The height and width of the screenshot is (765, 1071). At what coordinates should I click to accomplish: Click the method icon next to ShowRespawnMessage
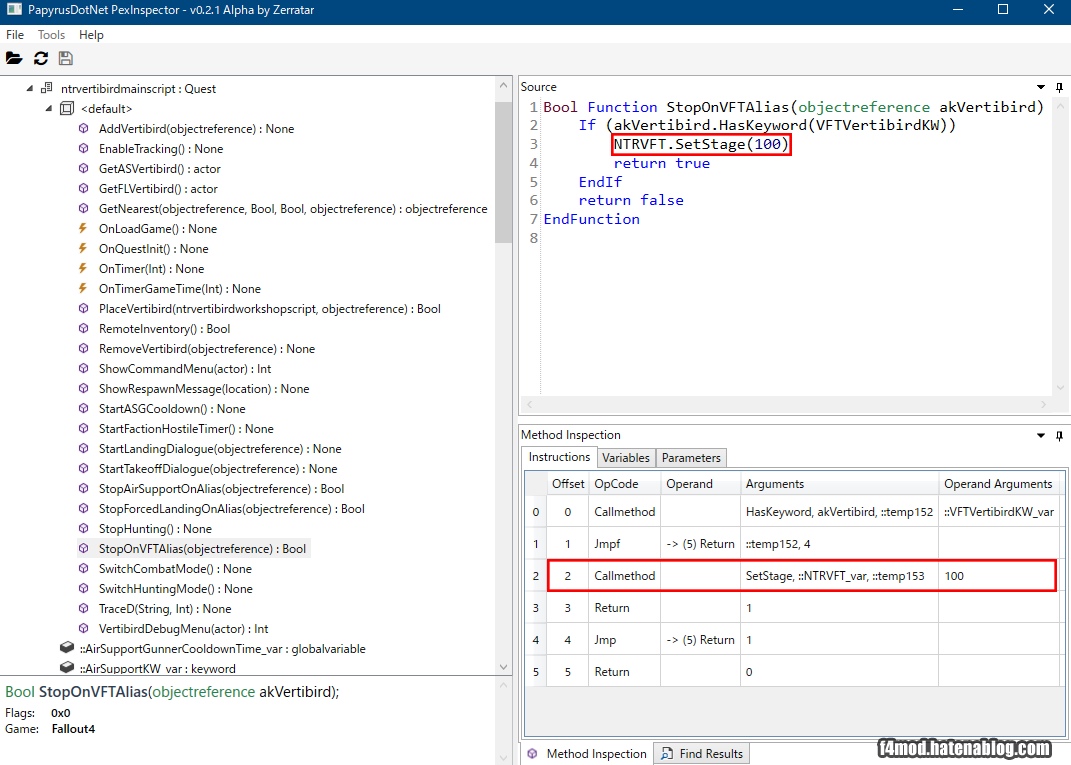83,388
